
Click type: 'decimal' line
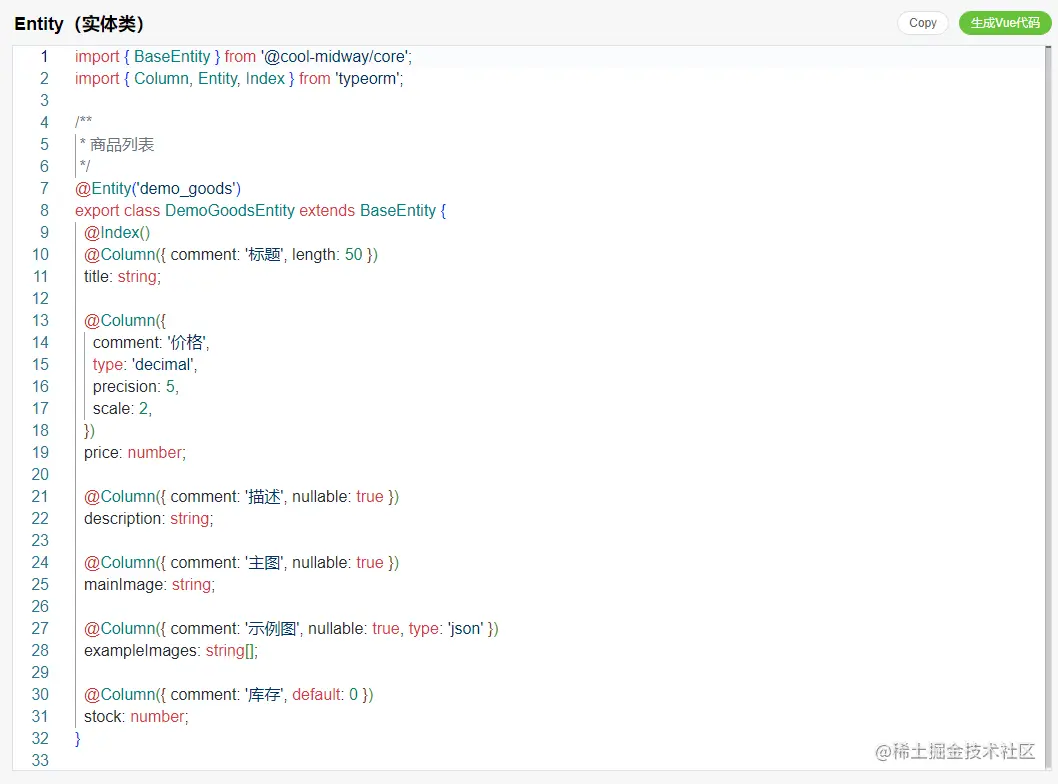[145, 365]
